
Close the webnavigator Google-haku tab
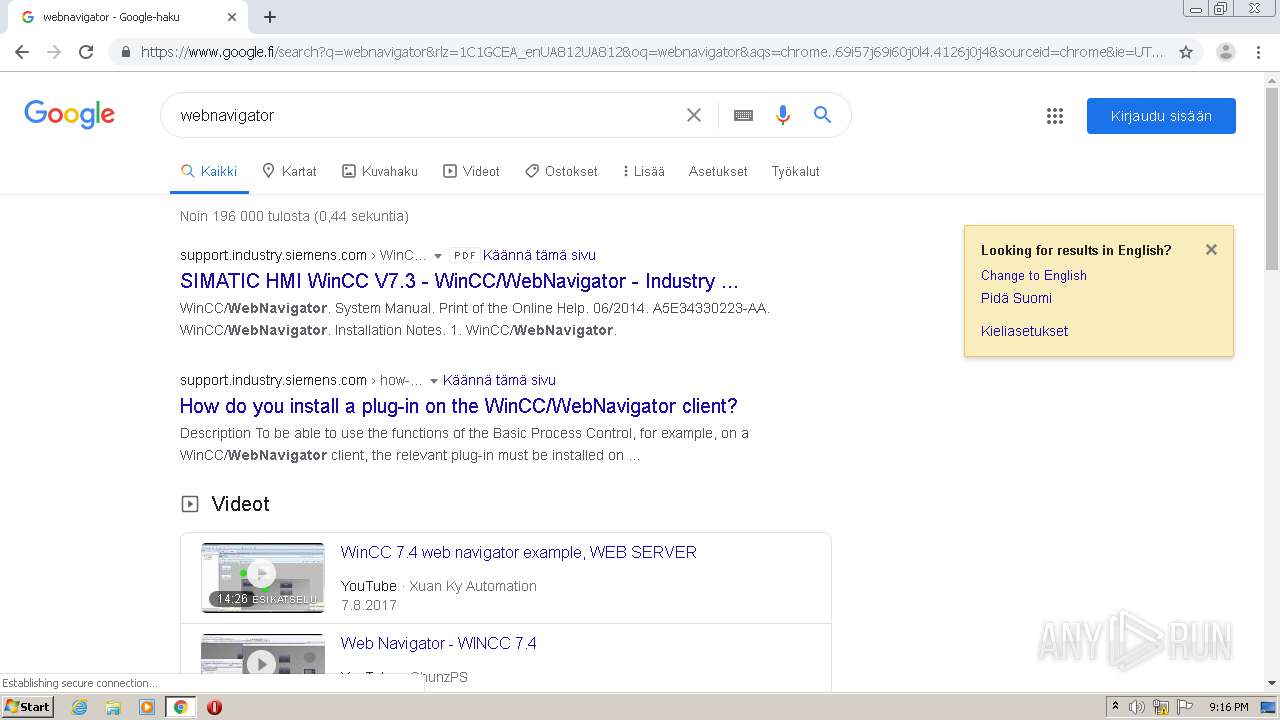[x=232, y=17]
